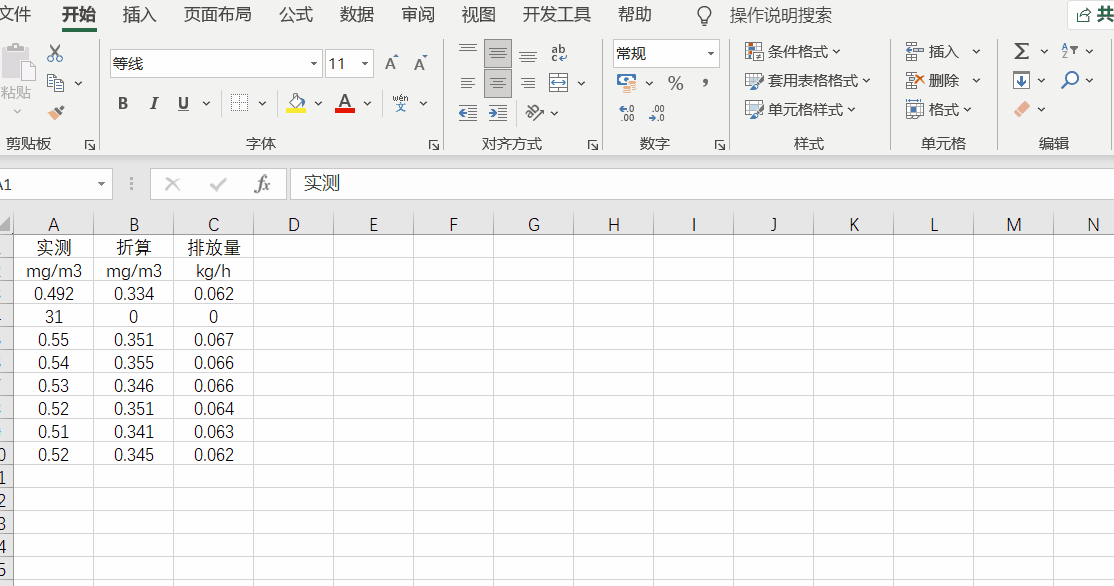
Task: Click the Clear eraser icon
Action: pyautogui.click(x=1022, y=109)
